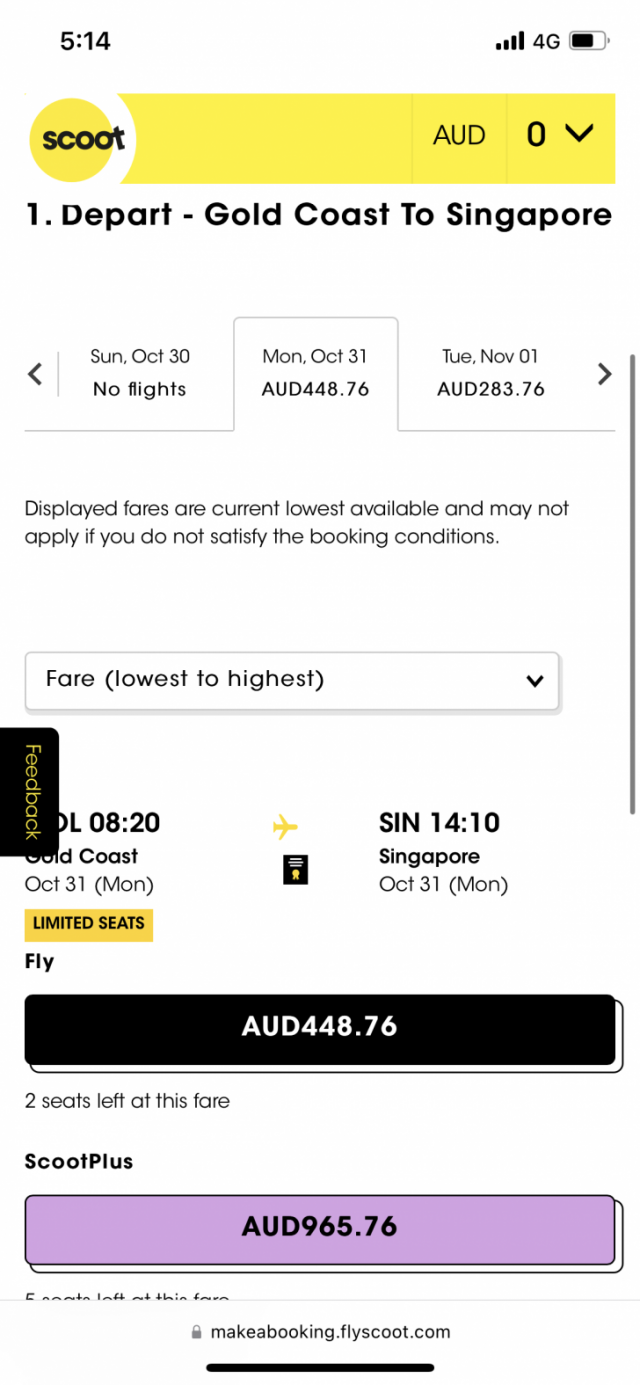The width and height of the screenshot is (640, 1385).
Task: Choose the Fly fare AUD448.76 button
Action: pos(320,1029)
